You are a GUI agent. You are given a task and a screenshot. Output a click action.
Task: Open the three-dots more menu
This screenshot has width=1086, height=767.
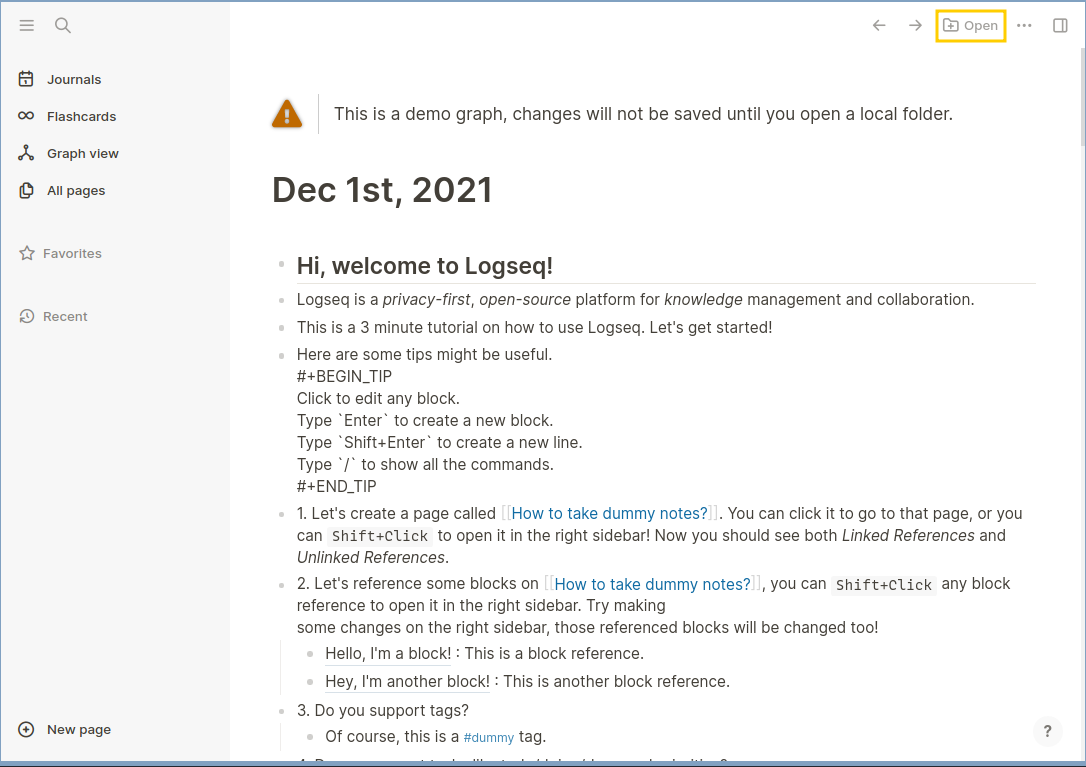coord(1024,26)
